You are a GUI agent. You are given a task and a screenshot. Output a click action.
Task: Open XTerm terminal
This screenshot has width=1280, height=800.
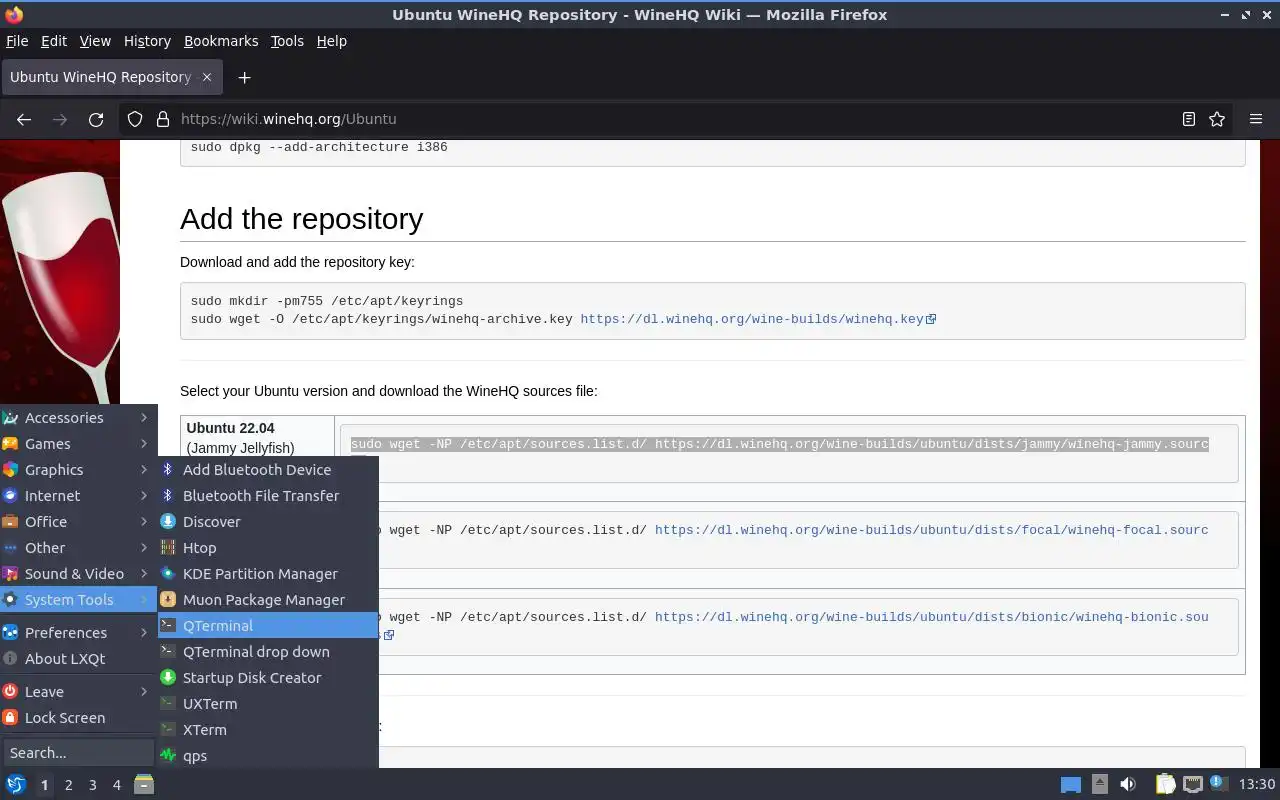[x=268, y=730]
